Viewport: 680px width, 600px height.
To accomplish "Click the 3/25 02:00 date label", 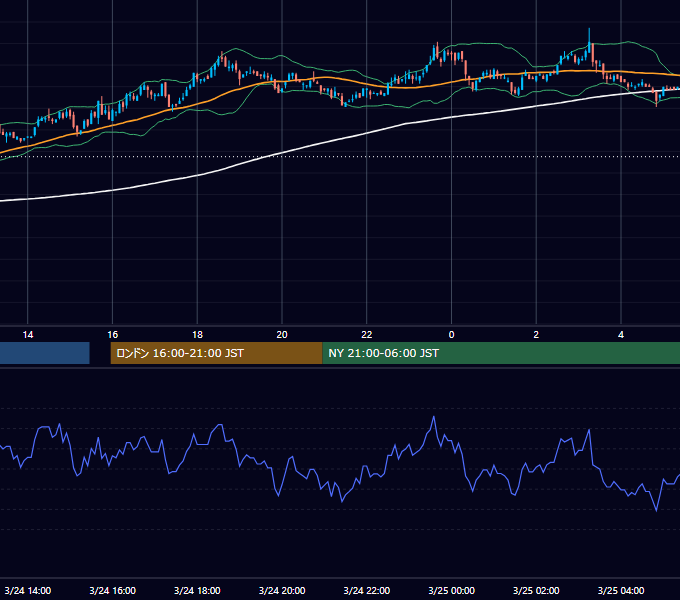I will 536,590.
